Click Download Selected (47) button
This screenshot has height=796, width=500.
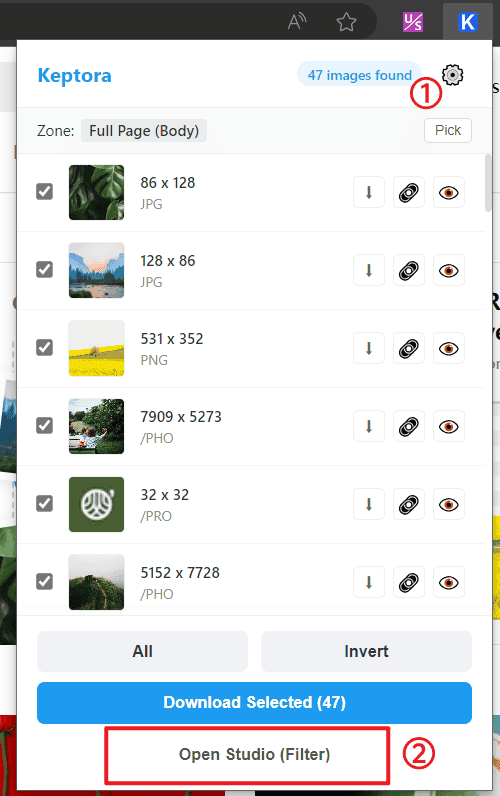[254, 703]
